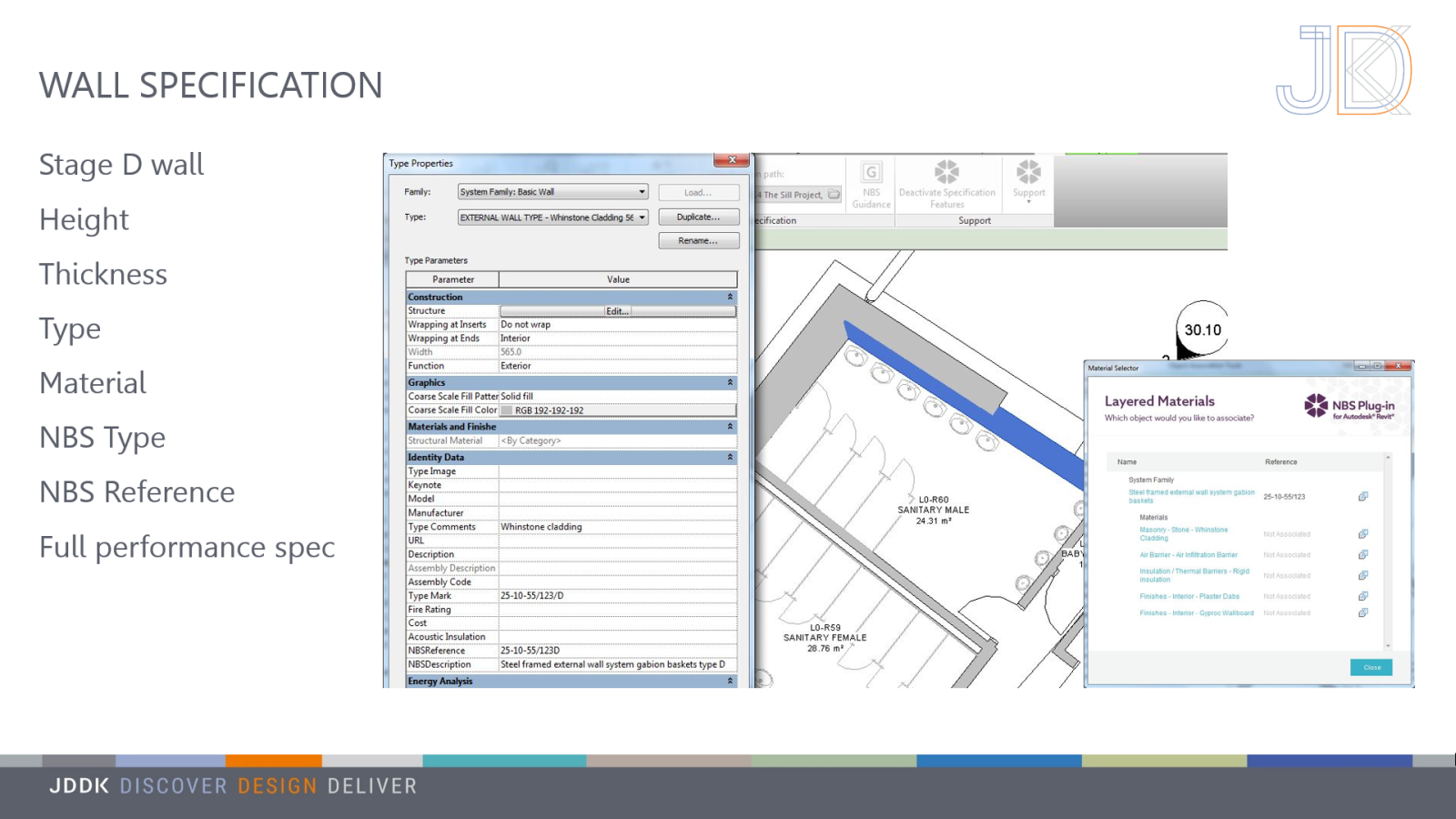This screenshot has width=1456, height=819.
Task: Associate icon for Gyproc Wallboard row
Action: click(1362, 612)
